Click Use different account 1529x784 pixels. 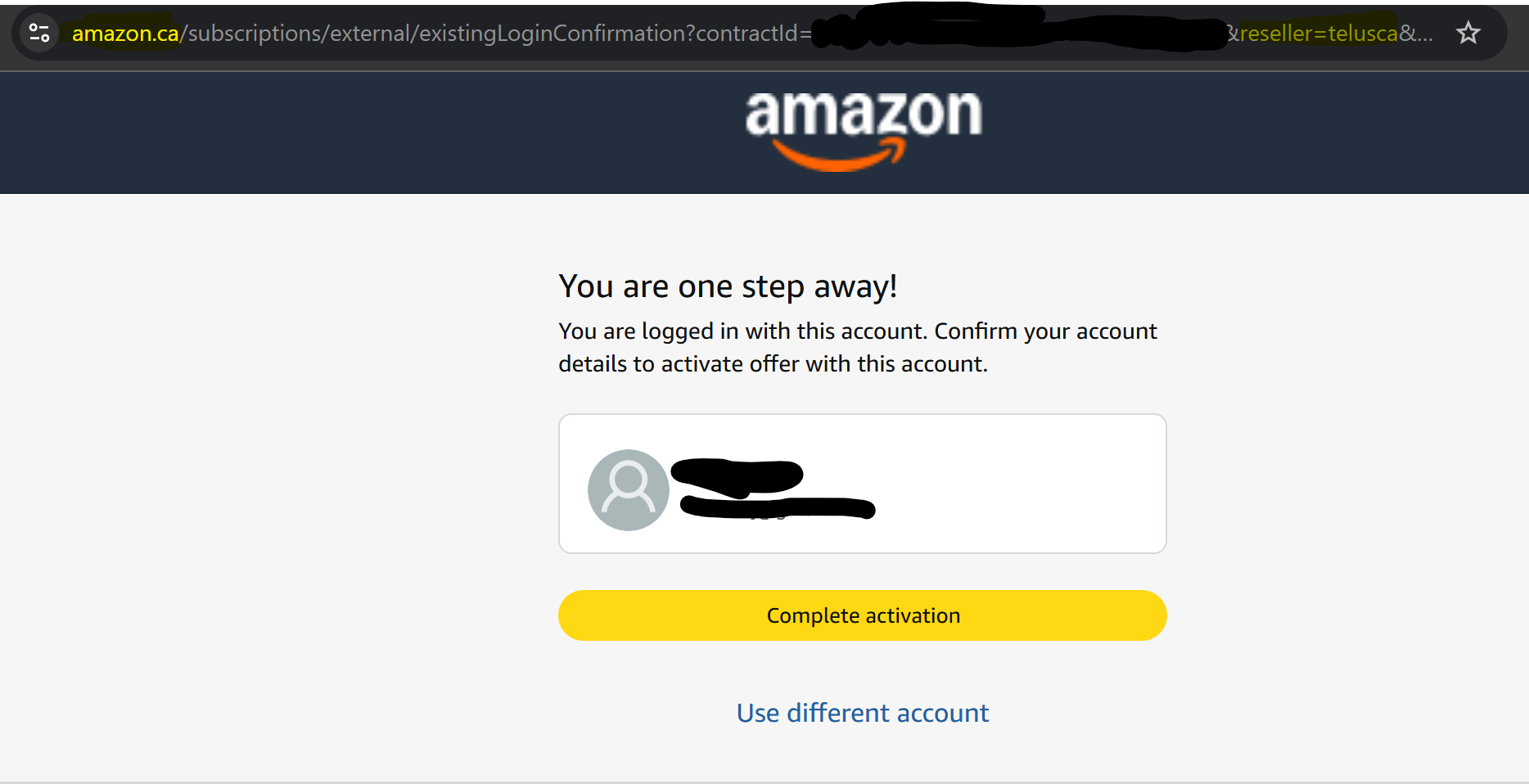pos(862,712)
